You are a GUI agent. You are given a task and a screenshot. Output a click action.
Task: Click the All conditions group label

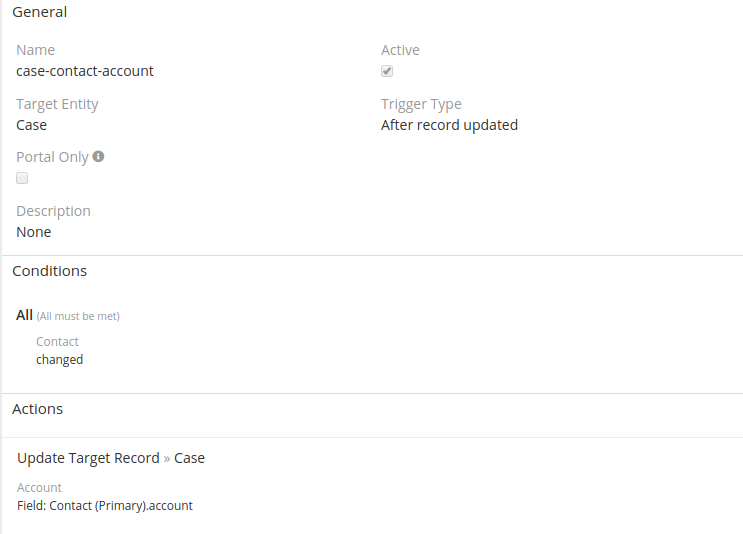pos(25,315)
